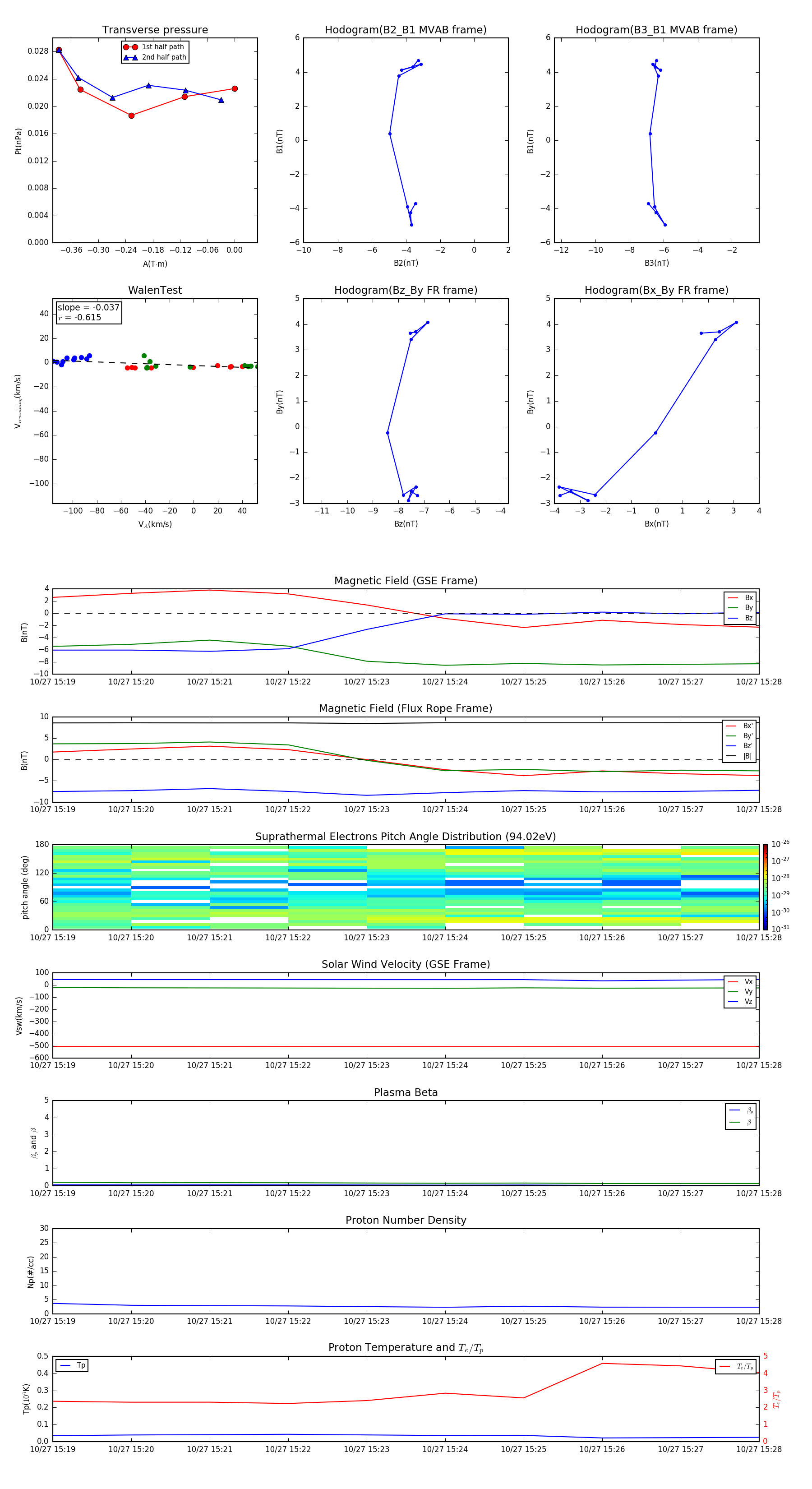The width and height of the screenshot is (812, 1489).
Task: Click the 'WalenTest' plot title
Action: [155, 290]
